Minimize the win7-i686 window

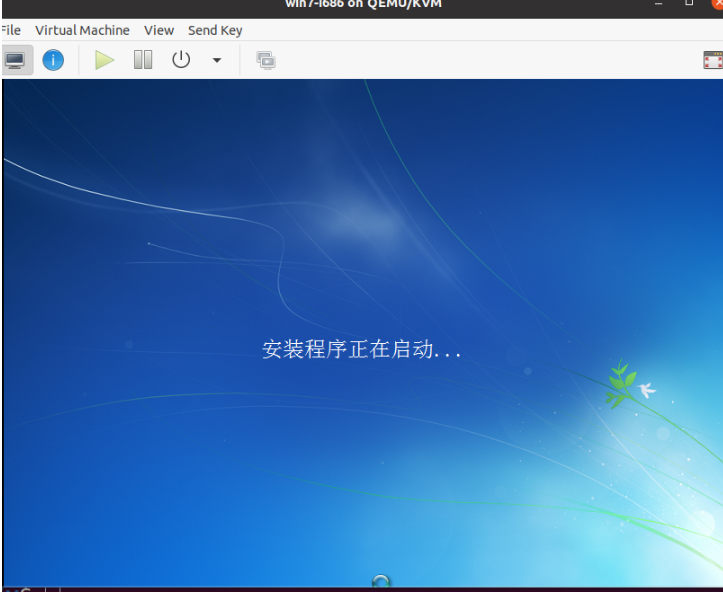point(658,3)
